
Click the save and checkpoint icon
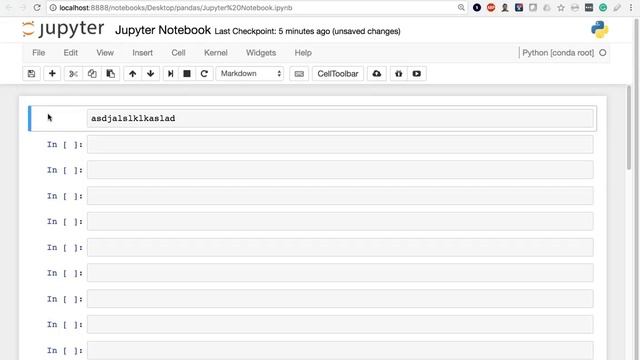tap(31, 74)
